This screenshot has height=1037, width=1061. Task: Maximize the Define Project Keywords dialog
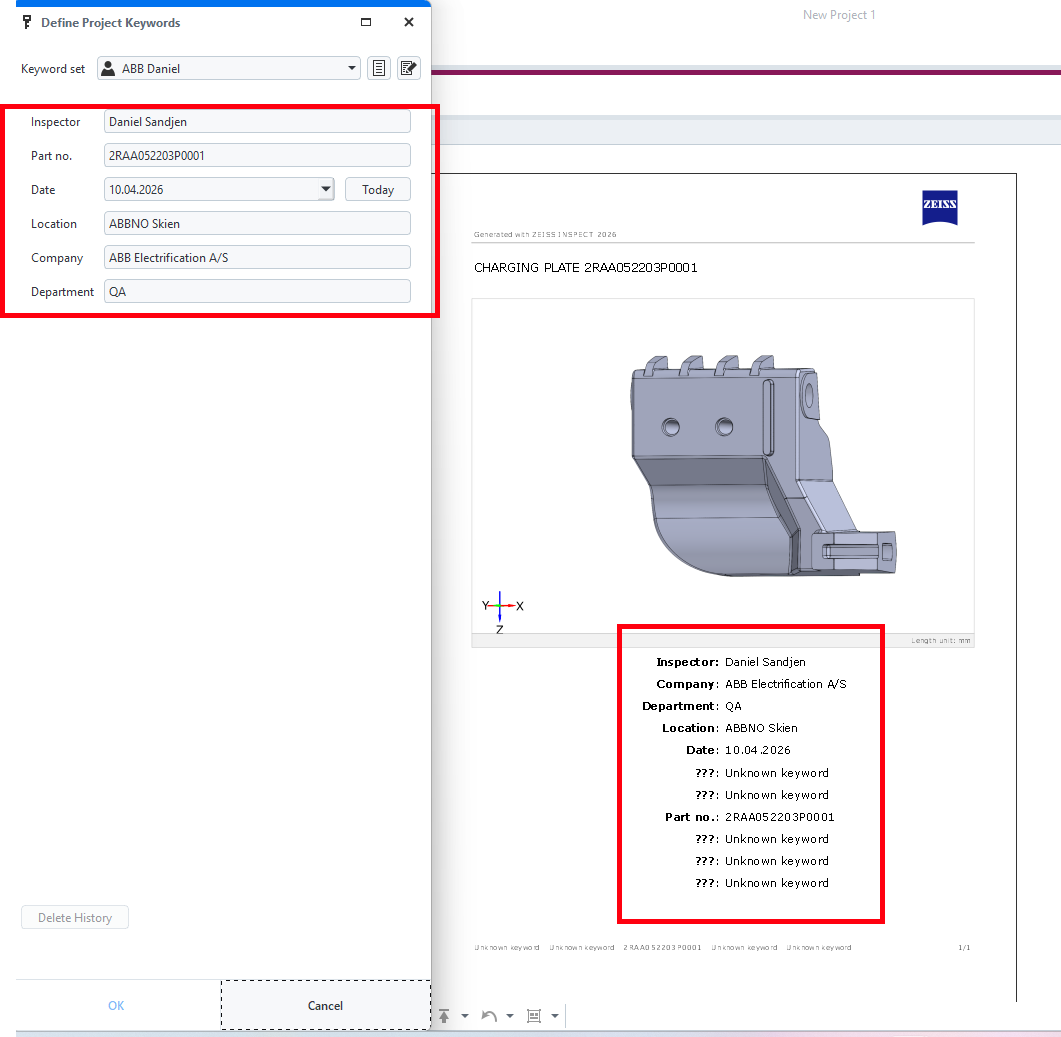pyautogui.click(x=366, y=22)
